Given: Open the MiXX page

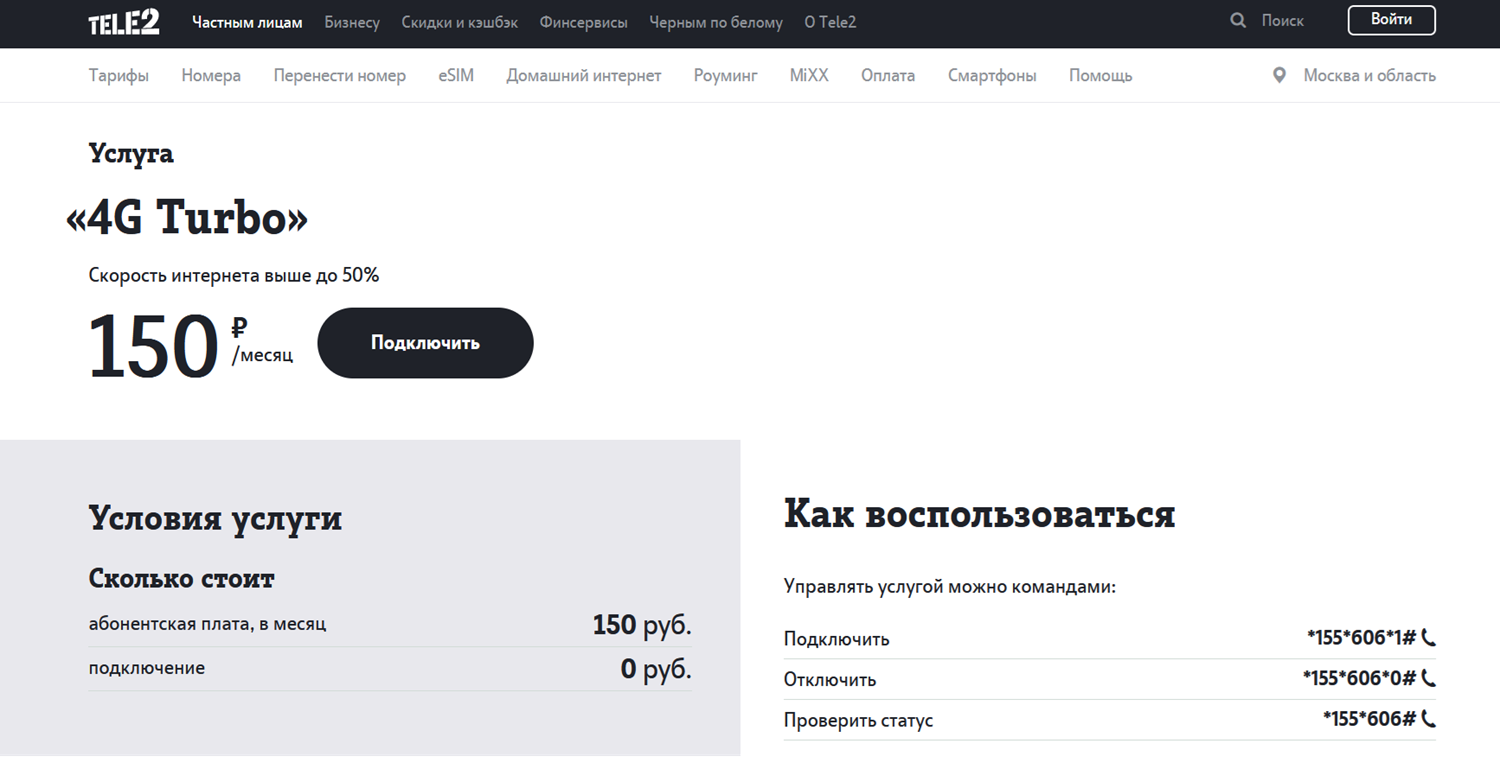Looking at the screenshot, I should click(809, 75).
